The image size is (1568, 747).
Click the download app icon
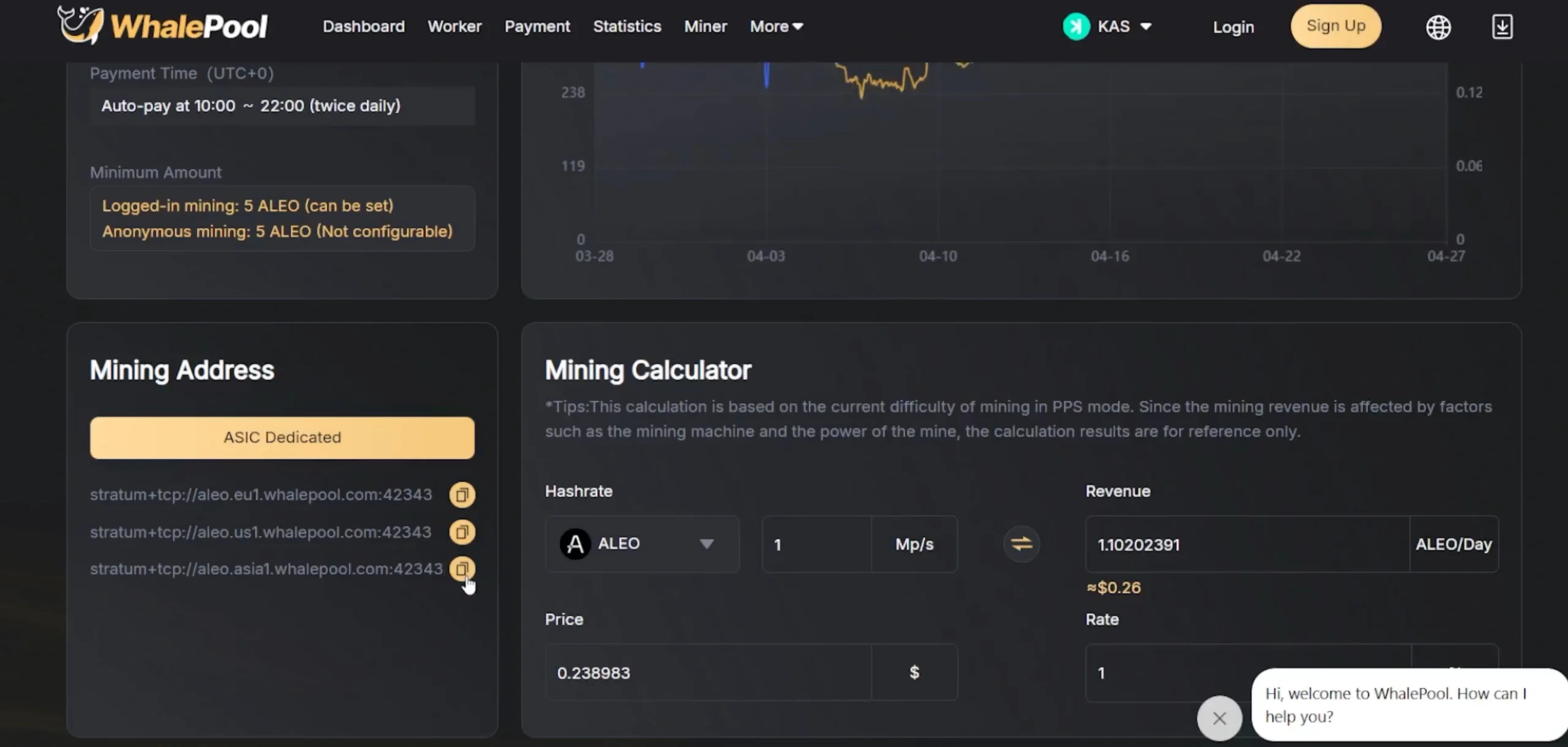click(x=1502, y=27)
